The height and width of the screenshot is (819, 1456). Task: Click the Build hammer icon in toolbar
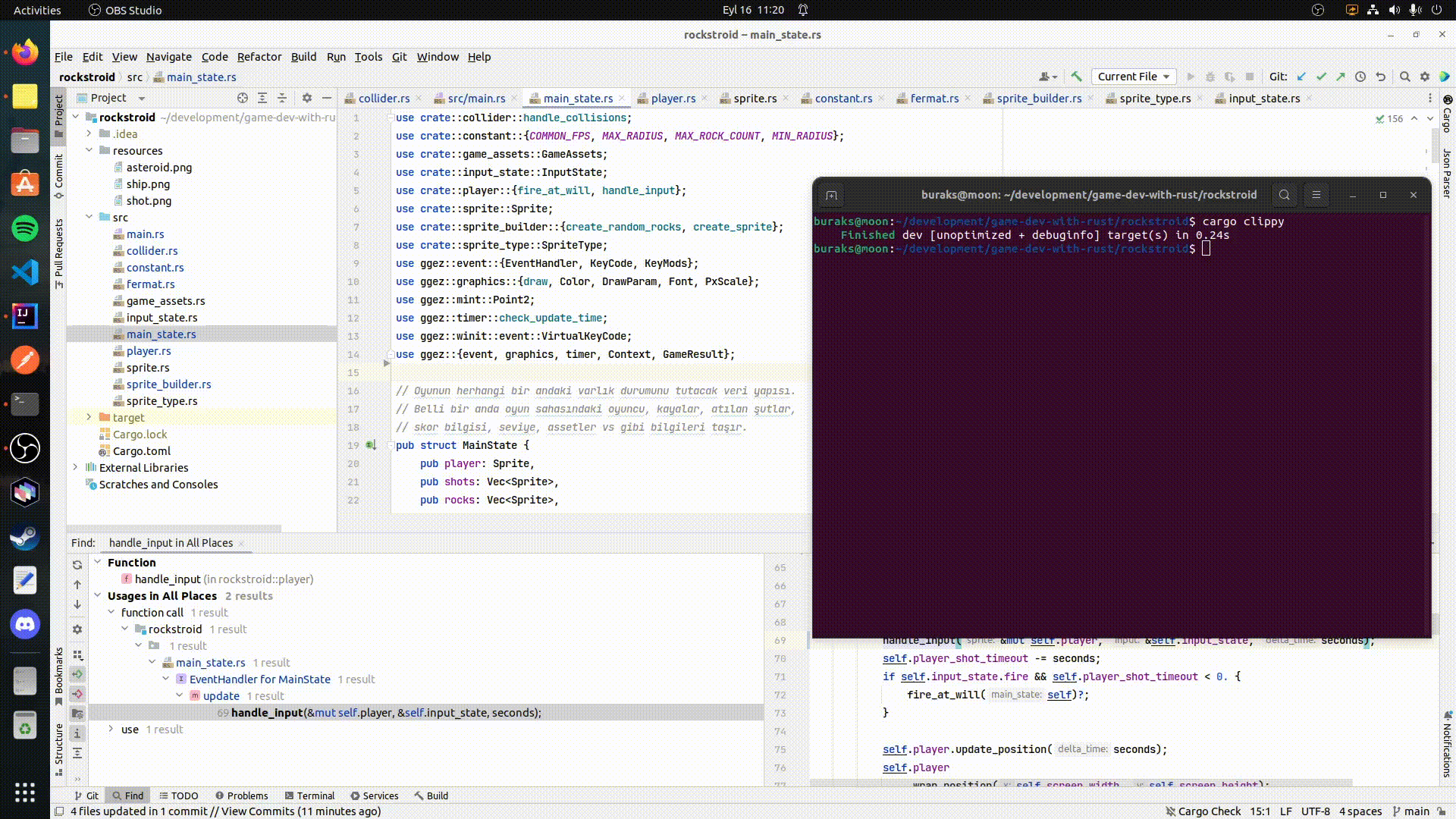pos(1076,77)
